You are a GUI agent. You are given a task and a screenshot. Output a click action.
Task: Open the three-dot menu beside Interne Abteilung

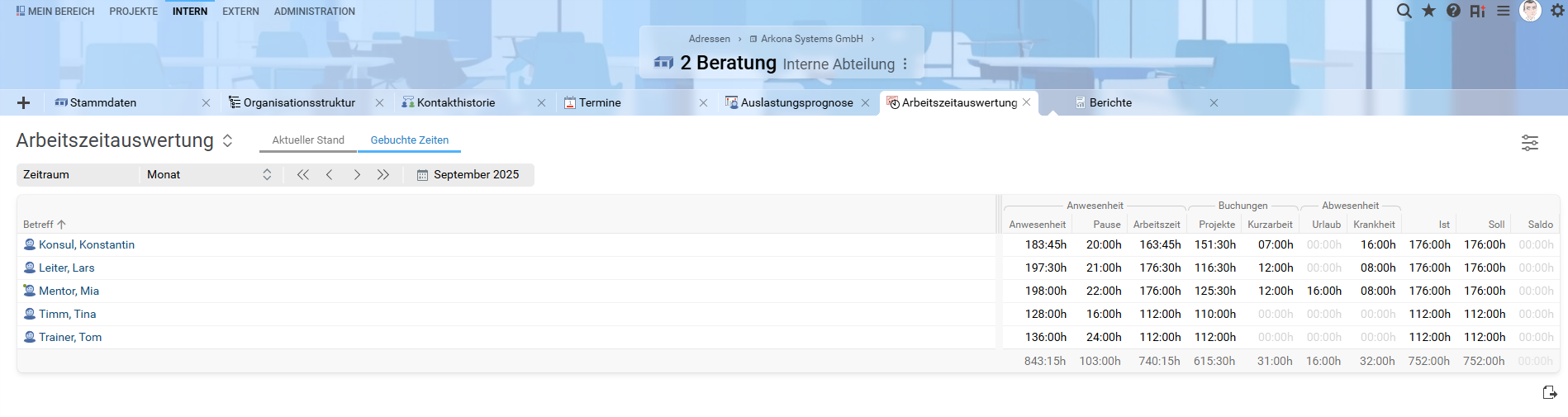905,64
